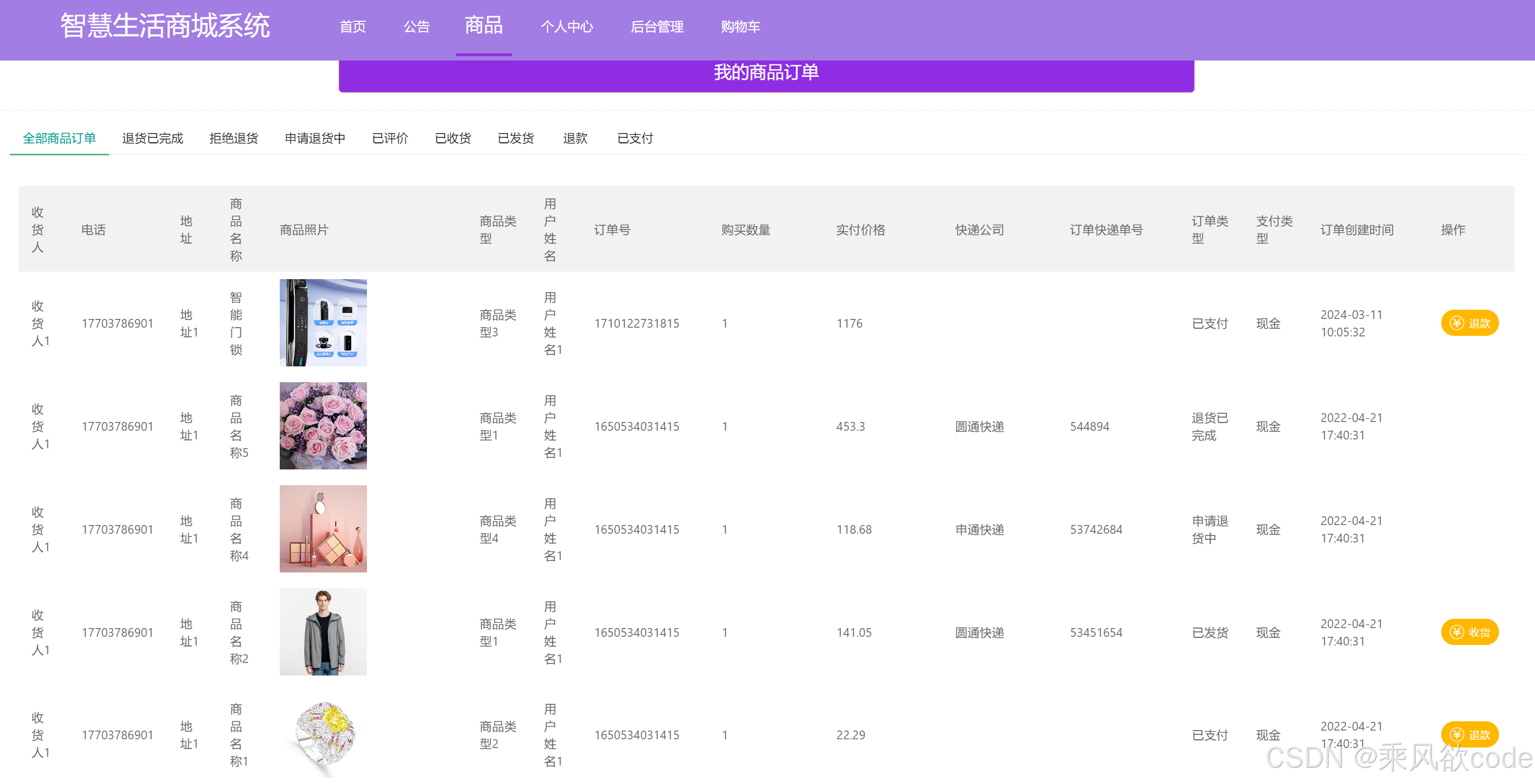Switch to the 拒绝退货 tab
Viewport: 1535px width, 784px height.
coord(233,138)
